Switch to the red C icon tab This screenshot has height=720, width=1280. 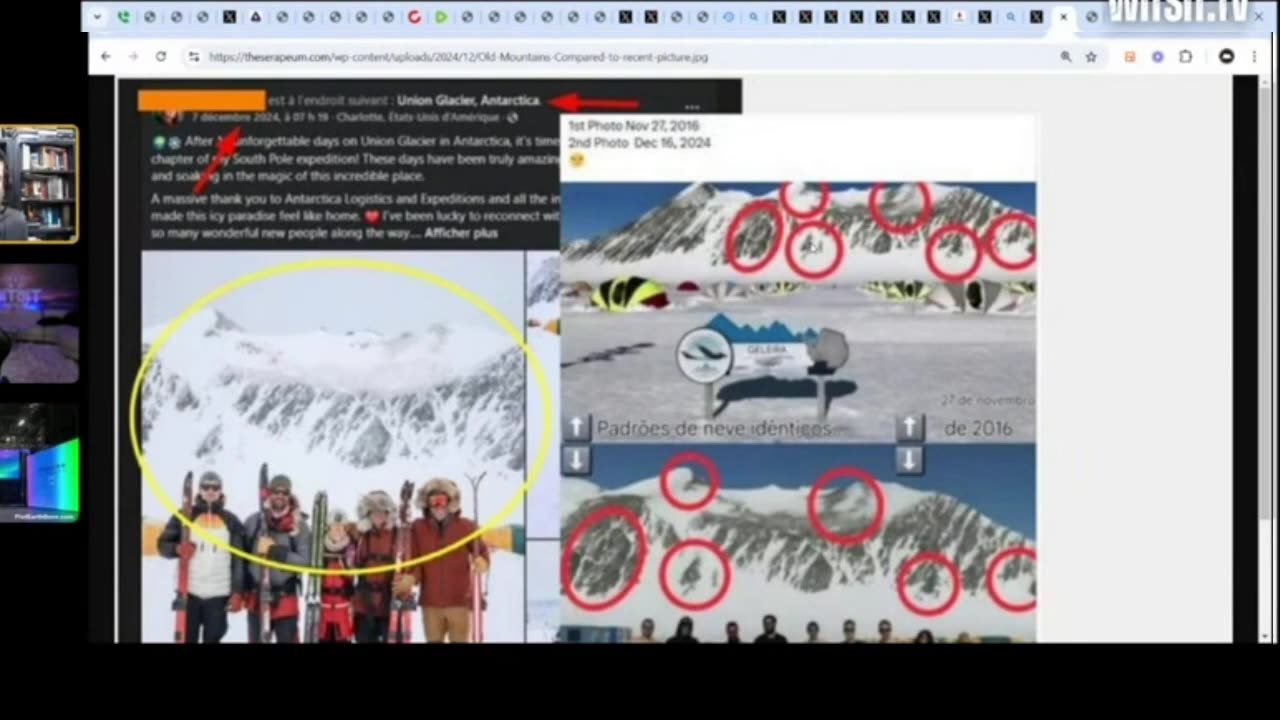click(414, 17)
